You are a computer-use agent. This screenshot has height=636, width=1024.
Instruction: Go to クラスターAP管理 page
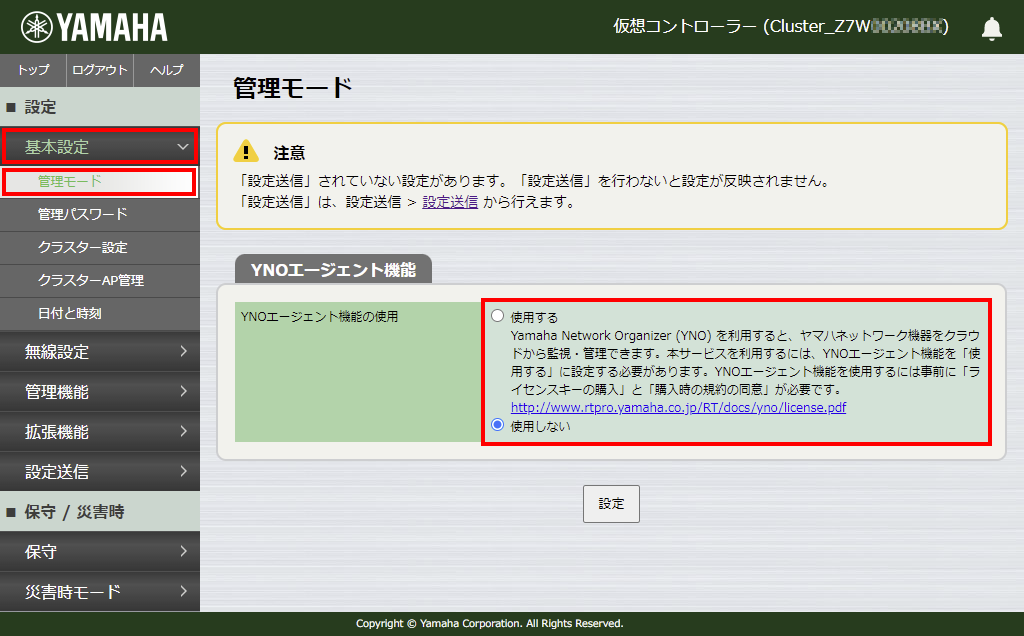[90, 280]
